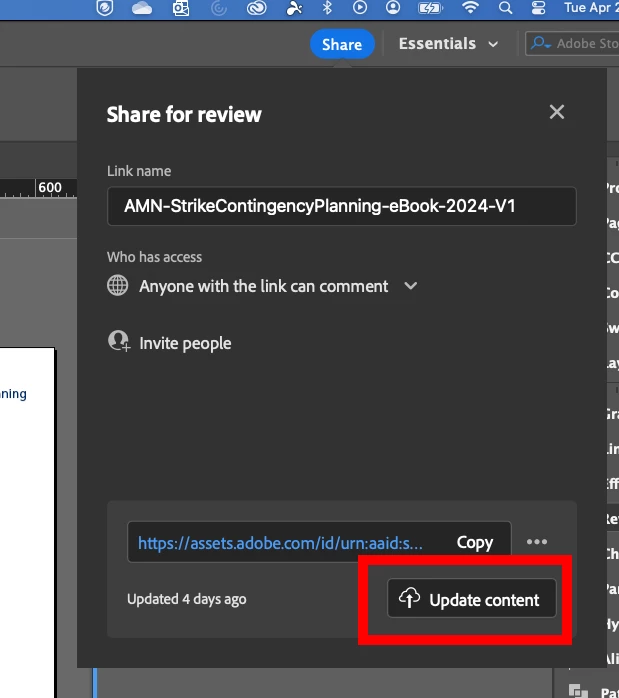Click the 'Updated 4 days ago' text
The height and width of the screenshot is (698, 619).
[x=186, y=599]
